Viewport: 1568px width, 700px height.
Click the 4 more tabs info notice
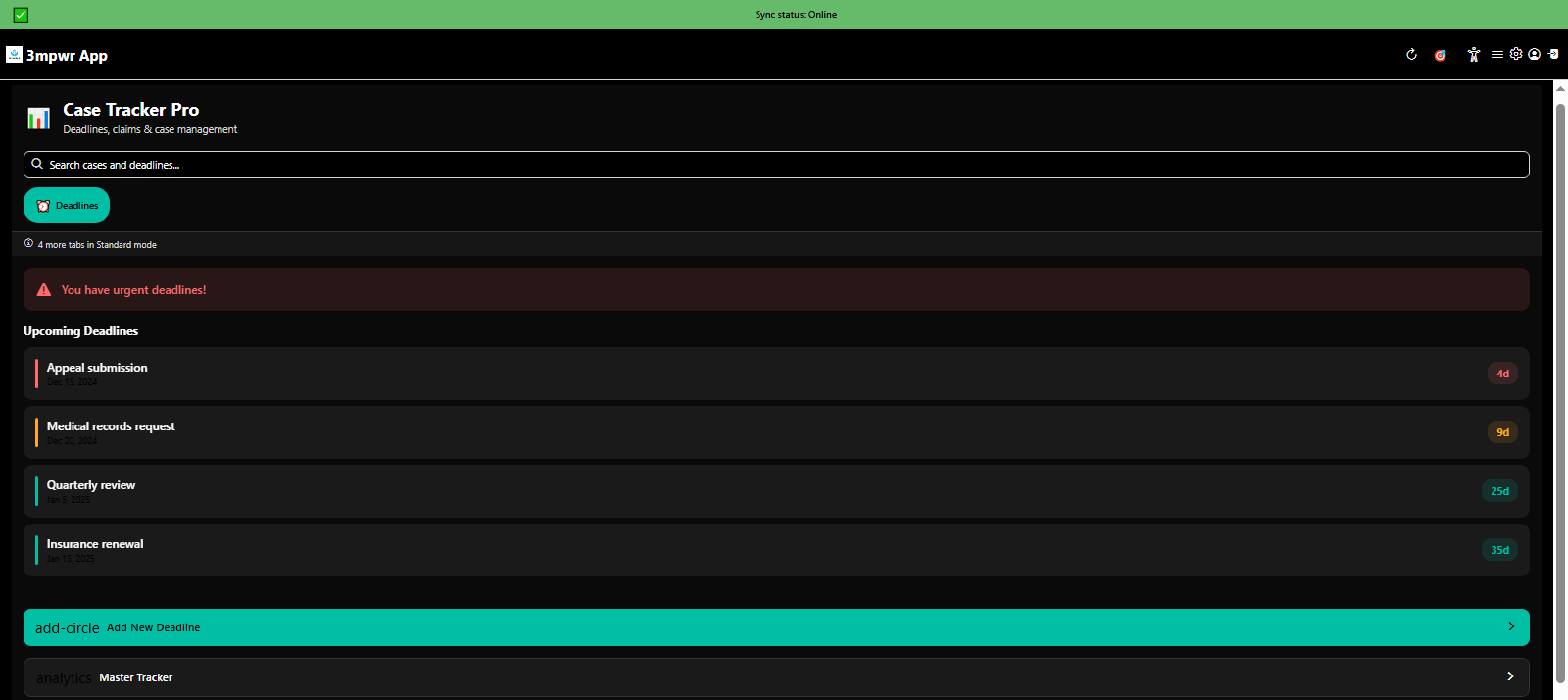[96, 244]
